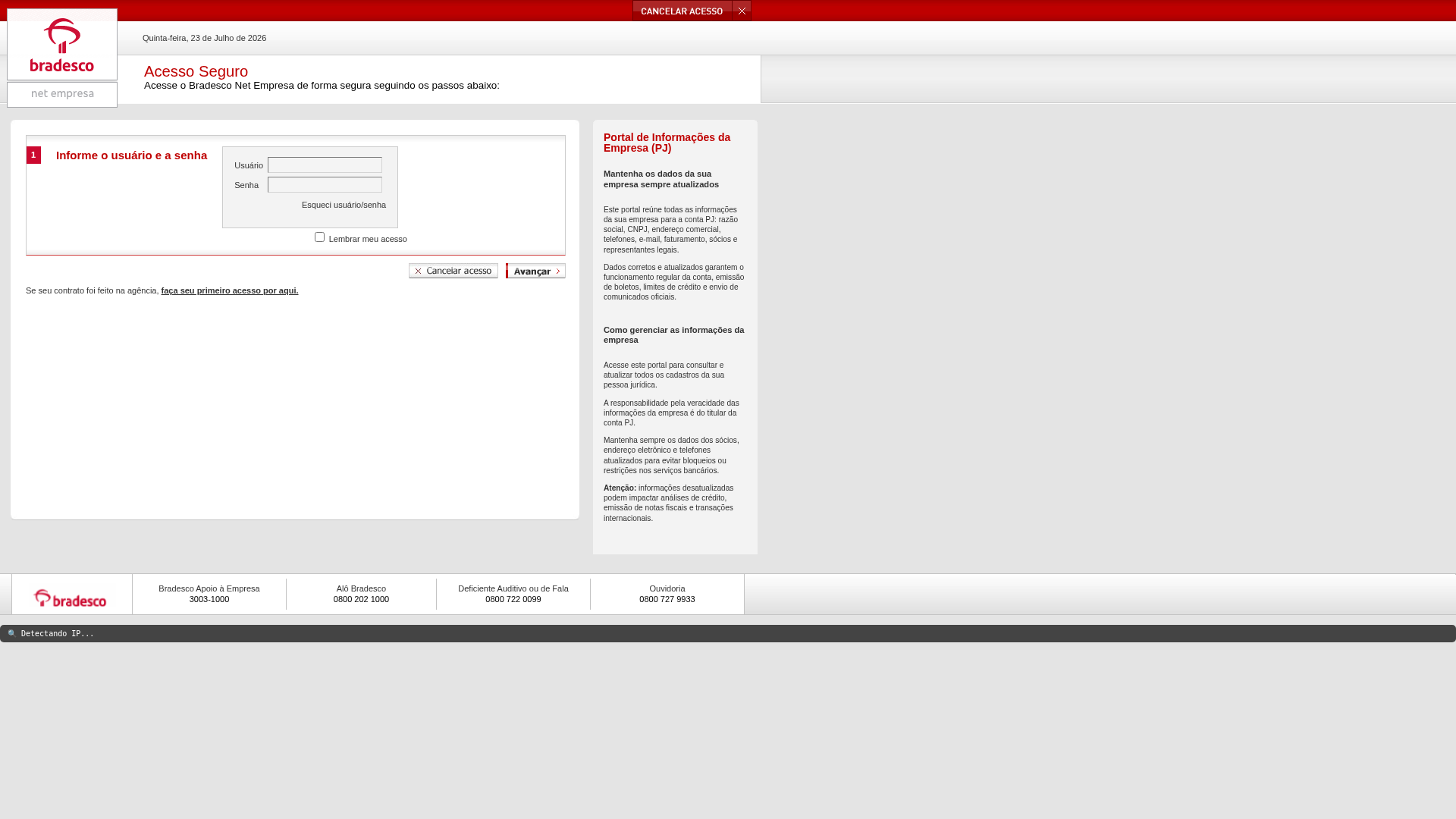
Task: Click the step 1 number badge
Action: 33,155
